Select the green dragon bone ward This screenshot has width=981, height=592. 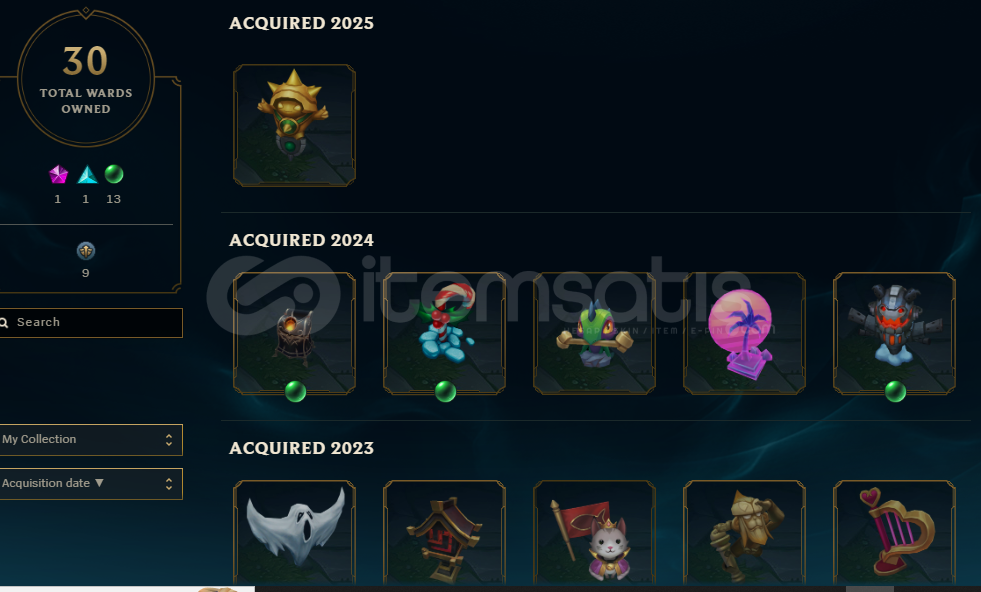click(594, 333)
